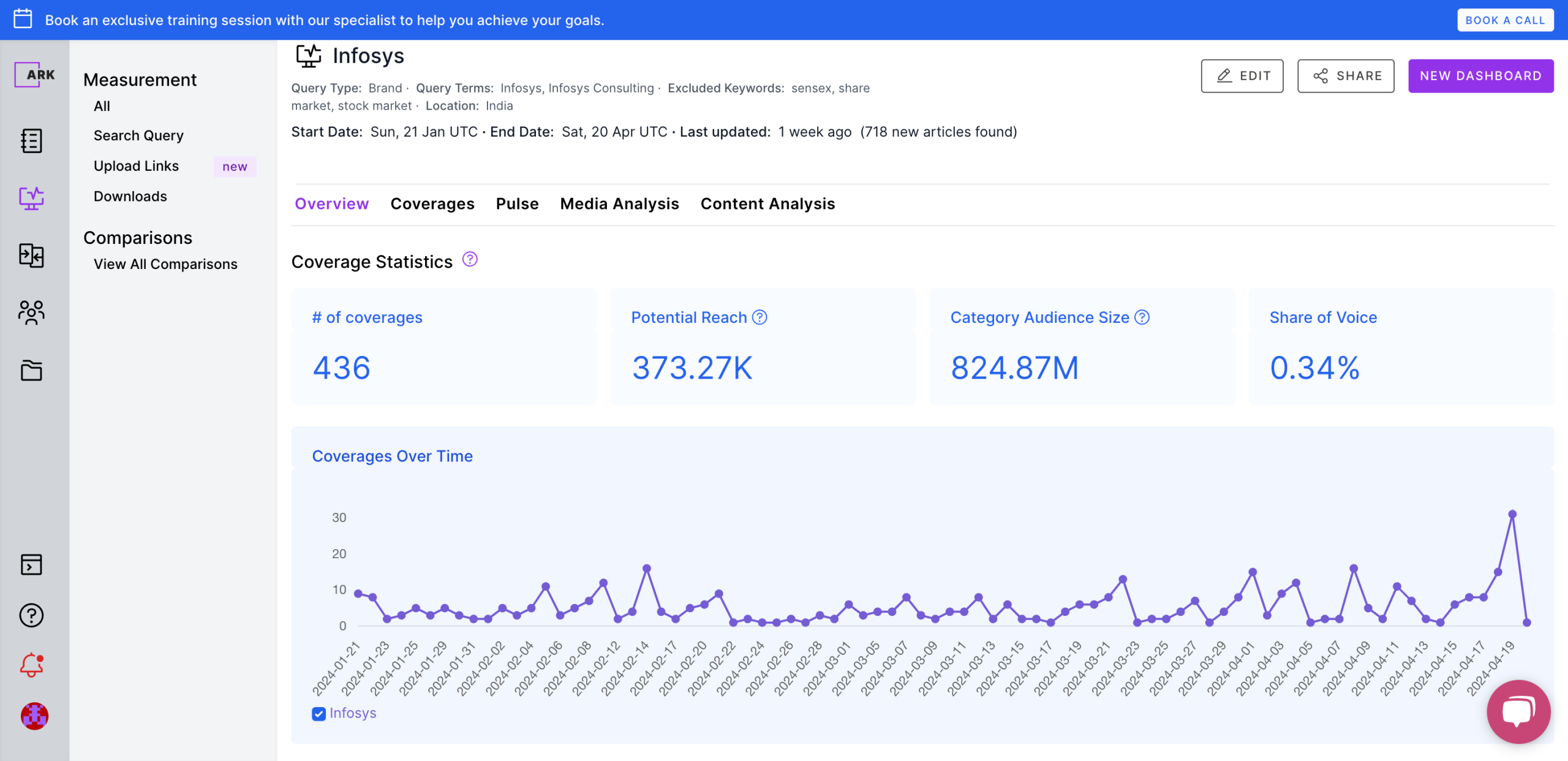Switch to the Coverages tab

pyautogui.click(x=432, y=204)
